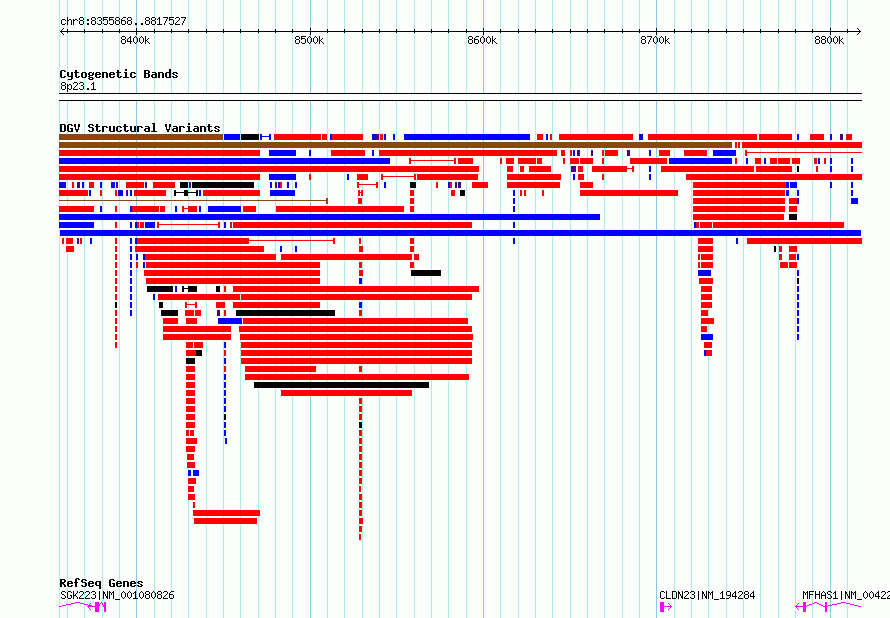Viewport: 890px width, 618px height.
Task: Click the 8500k ruler label
Action: (309, 40)
